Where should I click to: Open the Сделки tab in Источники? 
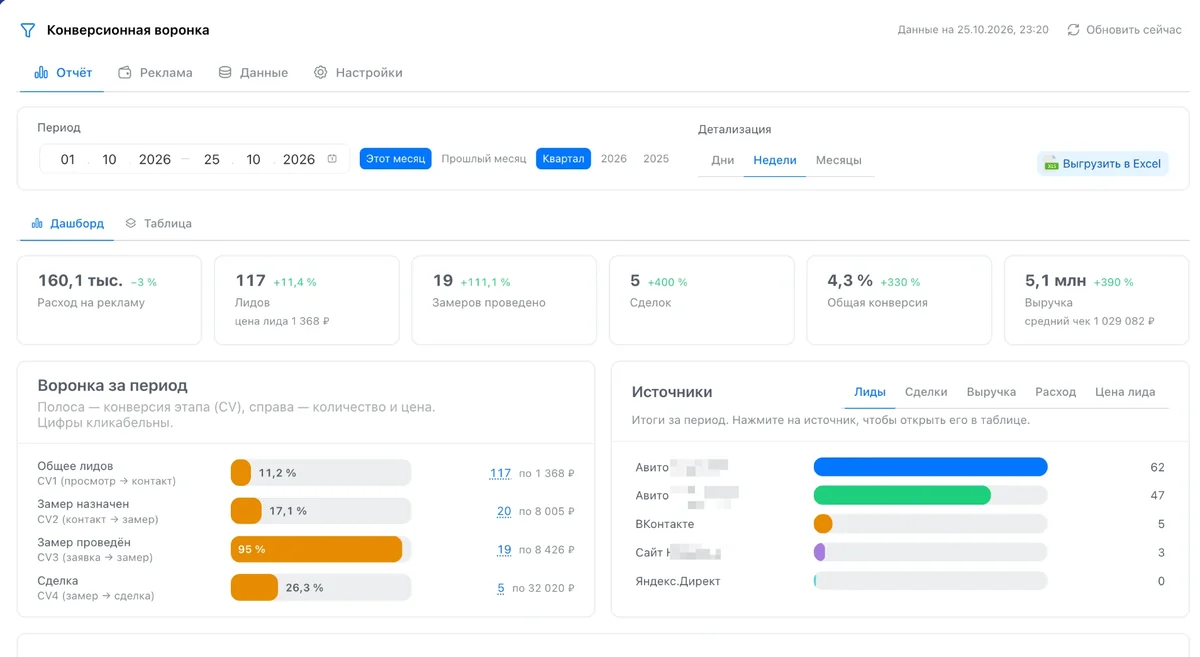coord(926,392)
